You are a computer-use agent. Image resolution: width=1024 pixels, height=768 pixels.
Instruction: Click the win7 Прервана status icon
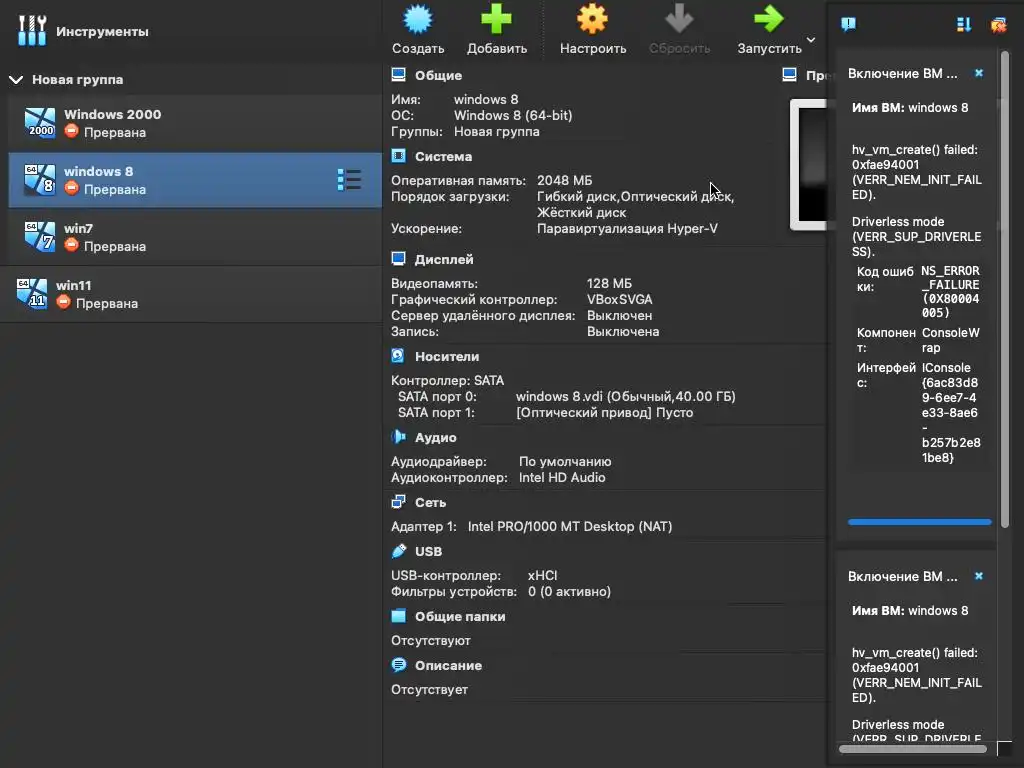(72, 245)
